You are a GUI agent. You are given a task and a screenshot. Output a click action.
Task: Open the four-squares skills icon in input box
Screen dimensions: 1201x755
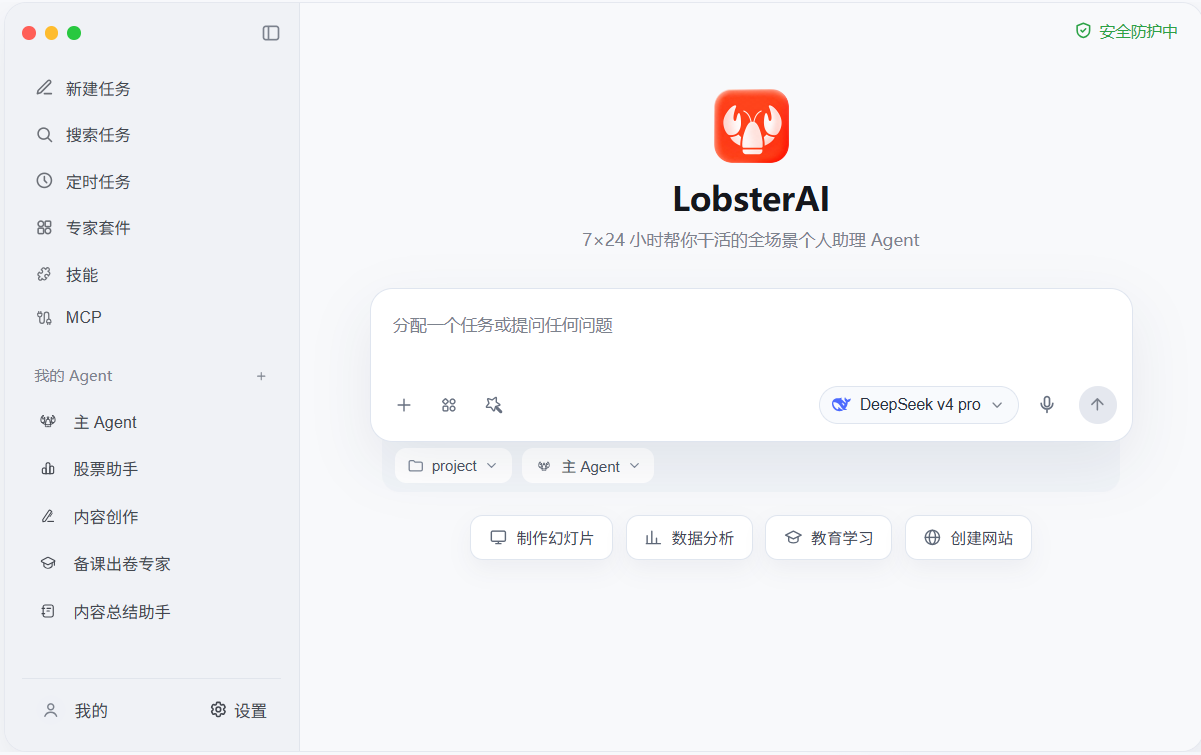coord(449,405)
